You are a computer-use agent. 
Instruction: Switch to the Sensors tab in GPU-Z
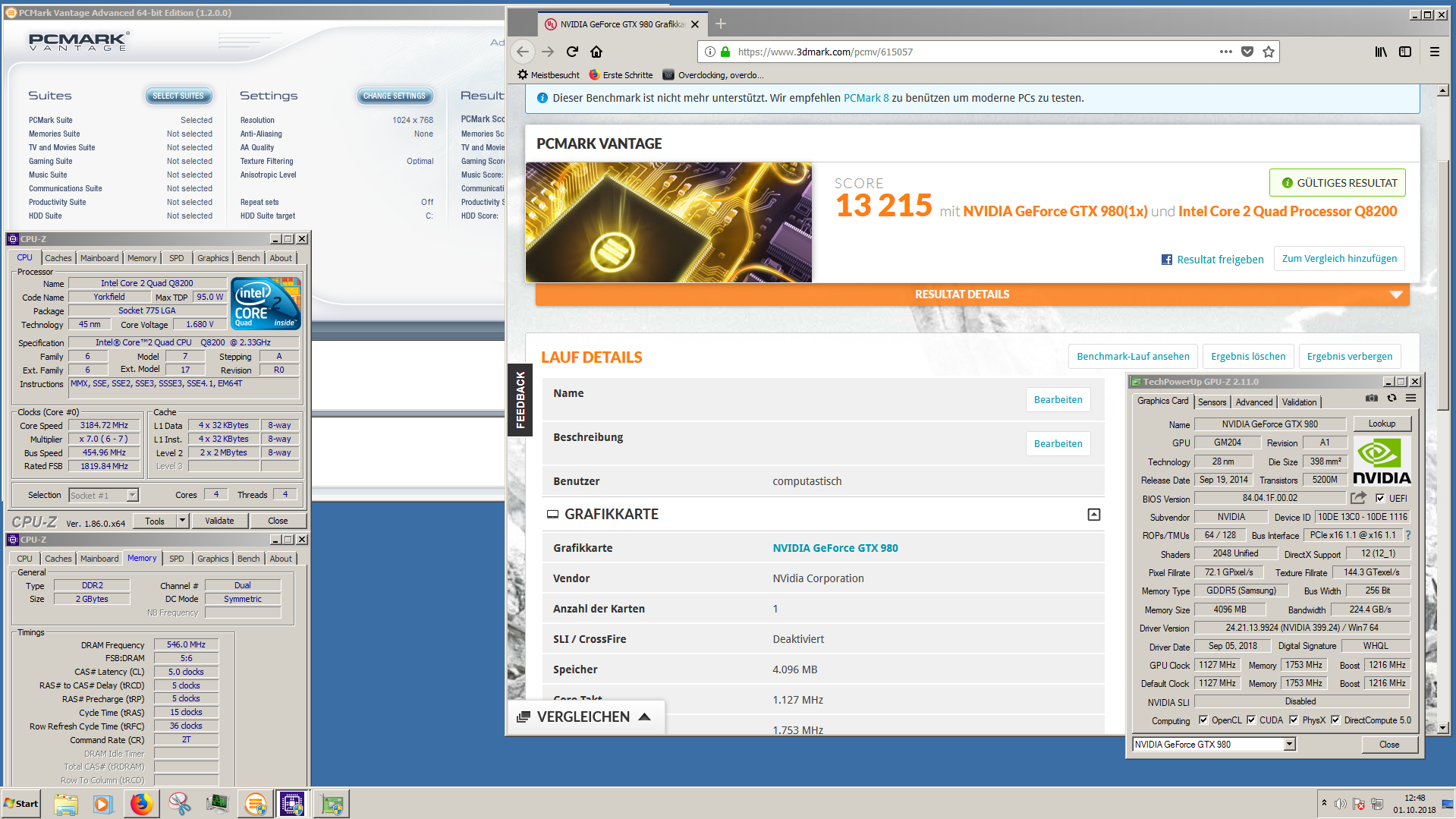[1212, 402]
